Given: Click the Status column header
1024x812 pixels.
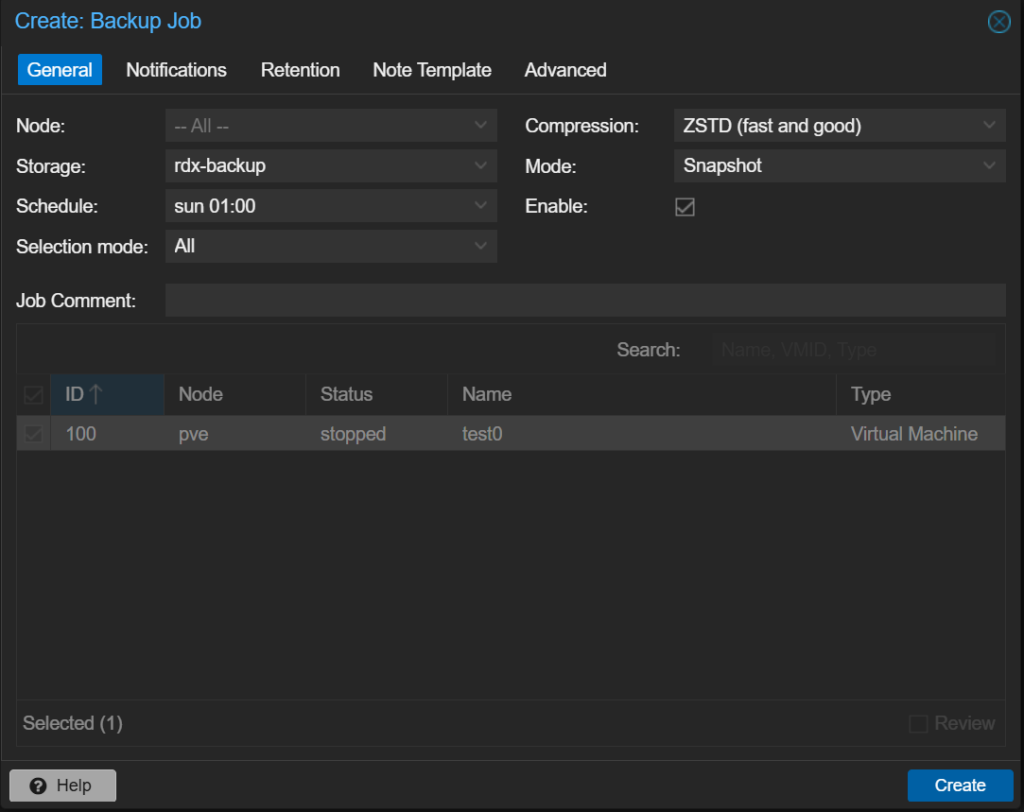Looking at the screenshot, I should click(376, 395).
